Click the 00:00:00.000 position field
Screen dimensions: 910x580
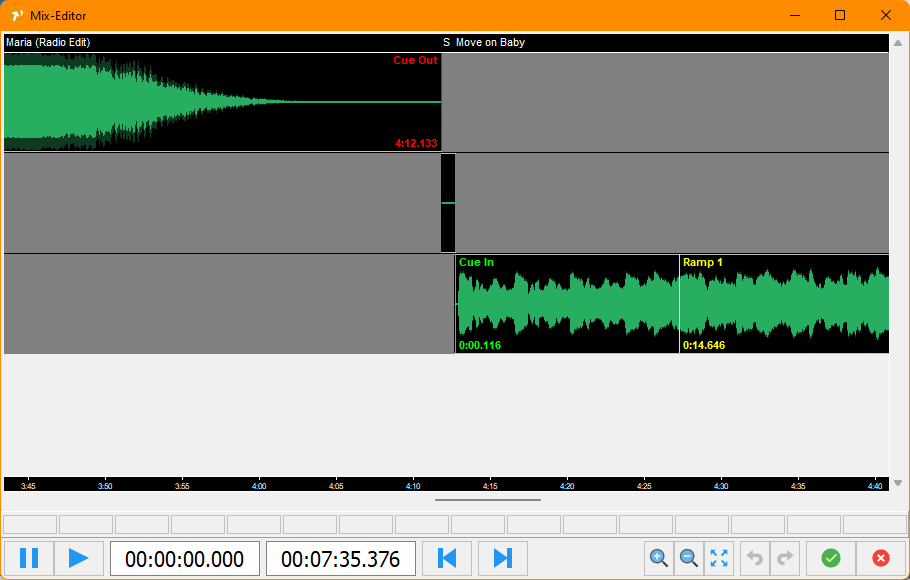coord(185,559)
